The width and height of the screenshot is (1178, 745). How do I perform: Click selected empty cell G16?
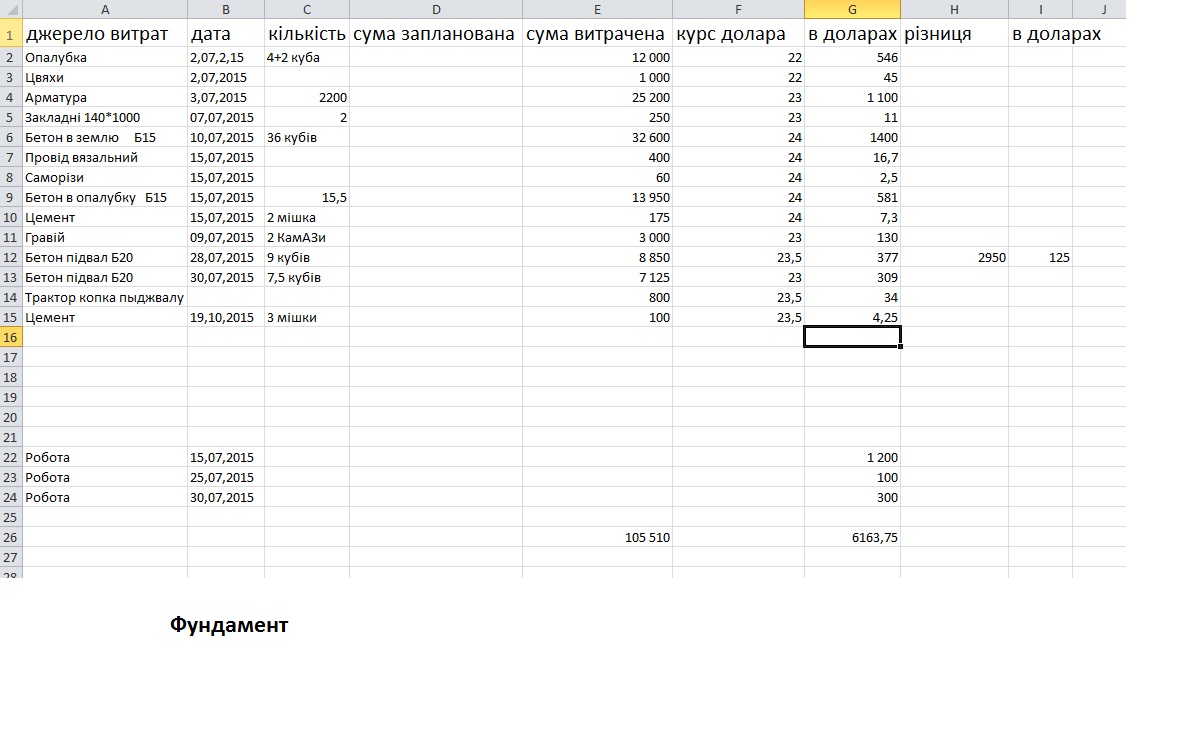coord(852,337)
